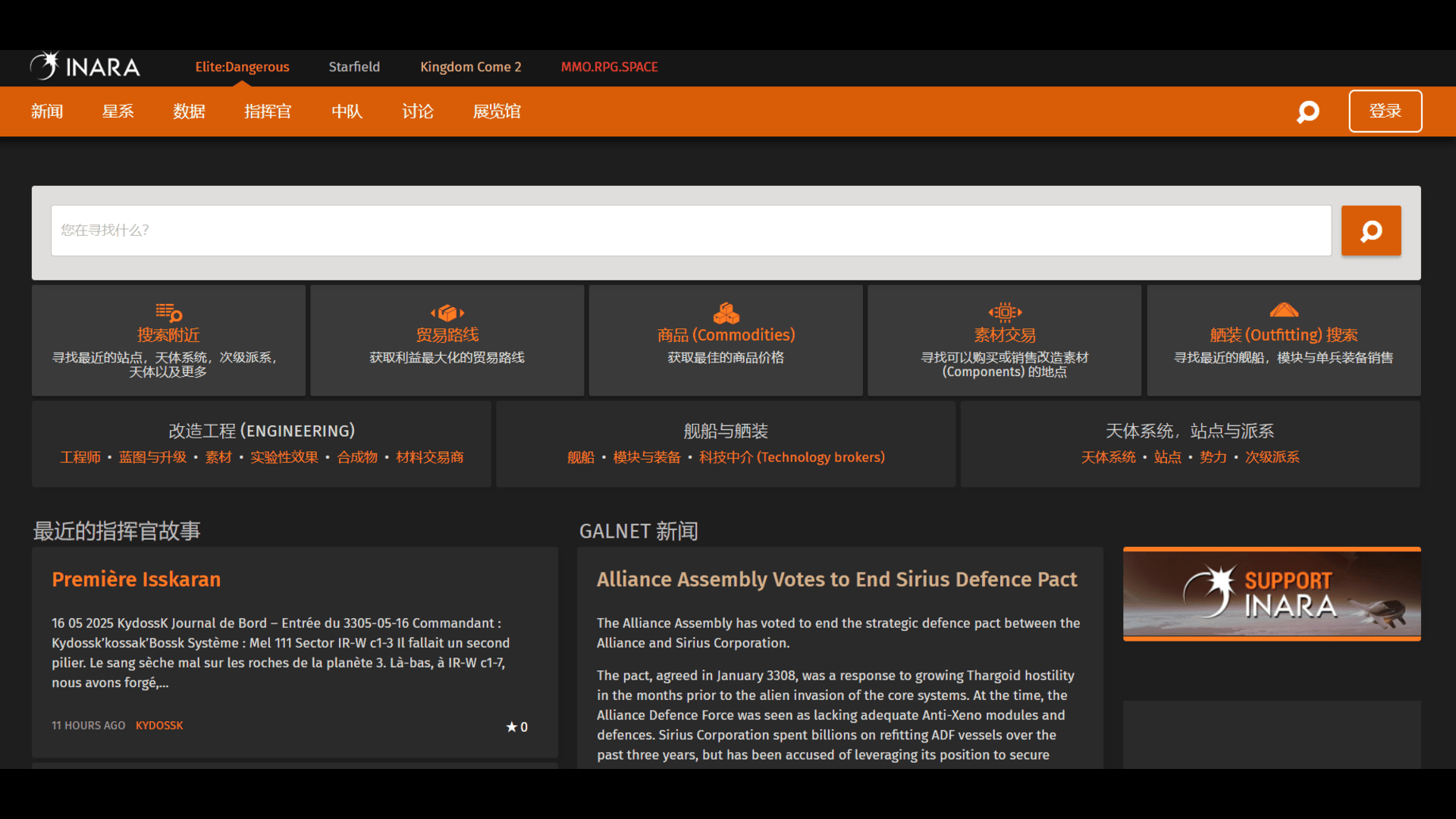Open the search magnifier in orange navbar
Image resolution: width=1456 pixels, height=819 pixels.
tap(1308, 111)
